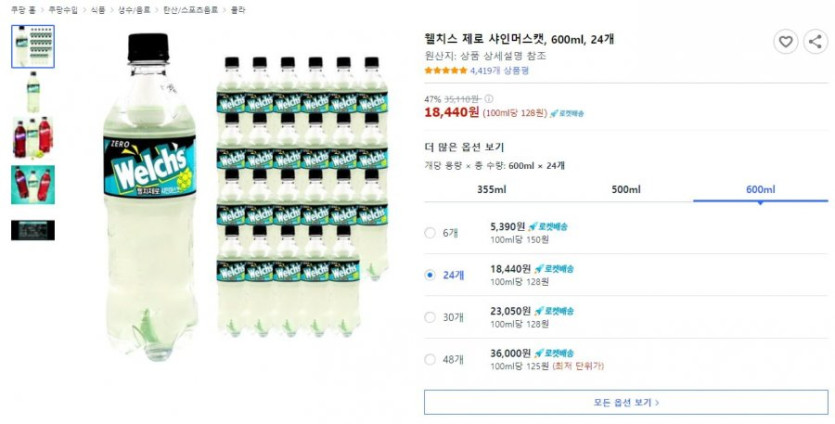
Task: Select the 24개 quantity radio button
Action: click(430, 275)
